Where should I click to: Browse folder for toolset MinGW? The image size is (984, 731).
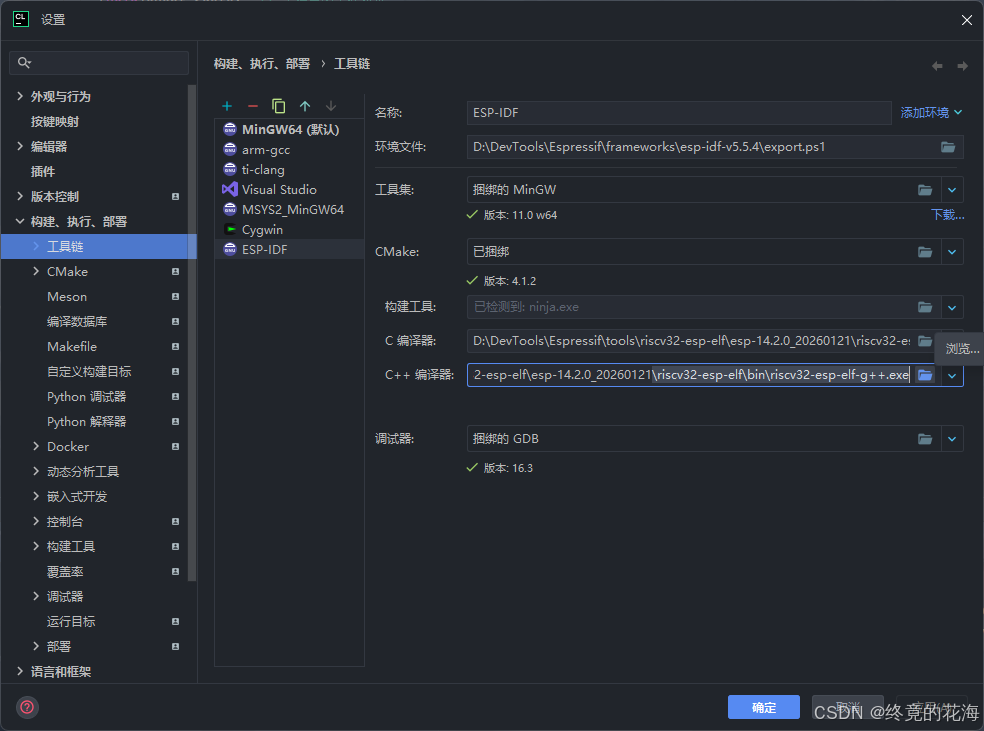(x=925, y=189)
